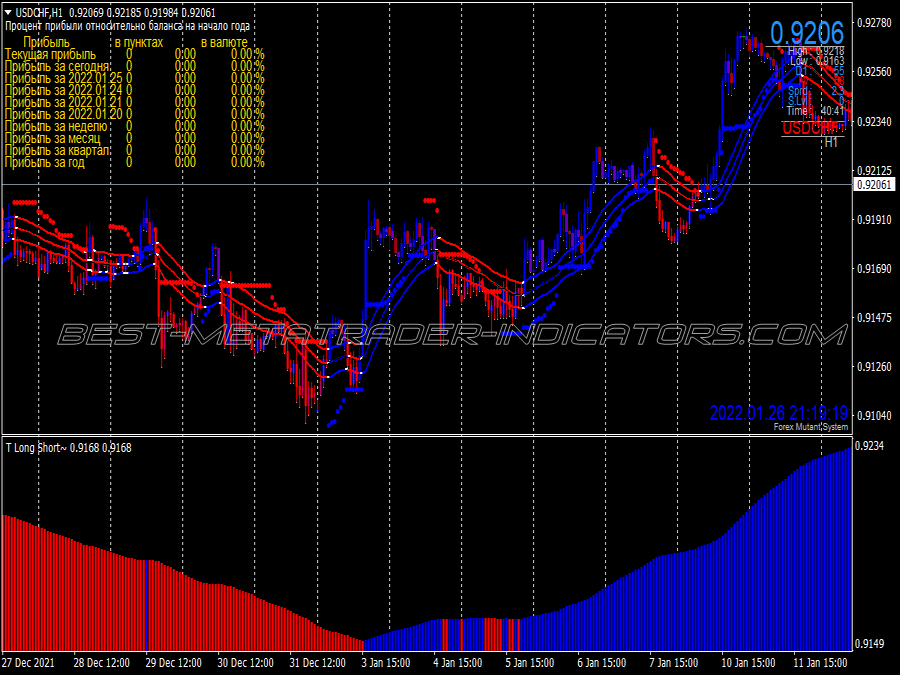Click the blue 2022.01.26 21:19:19 timestamp

pos(778,413)
